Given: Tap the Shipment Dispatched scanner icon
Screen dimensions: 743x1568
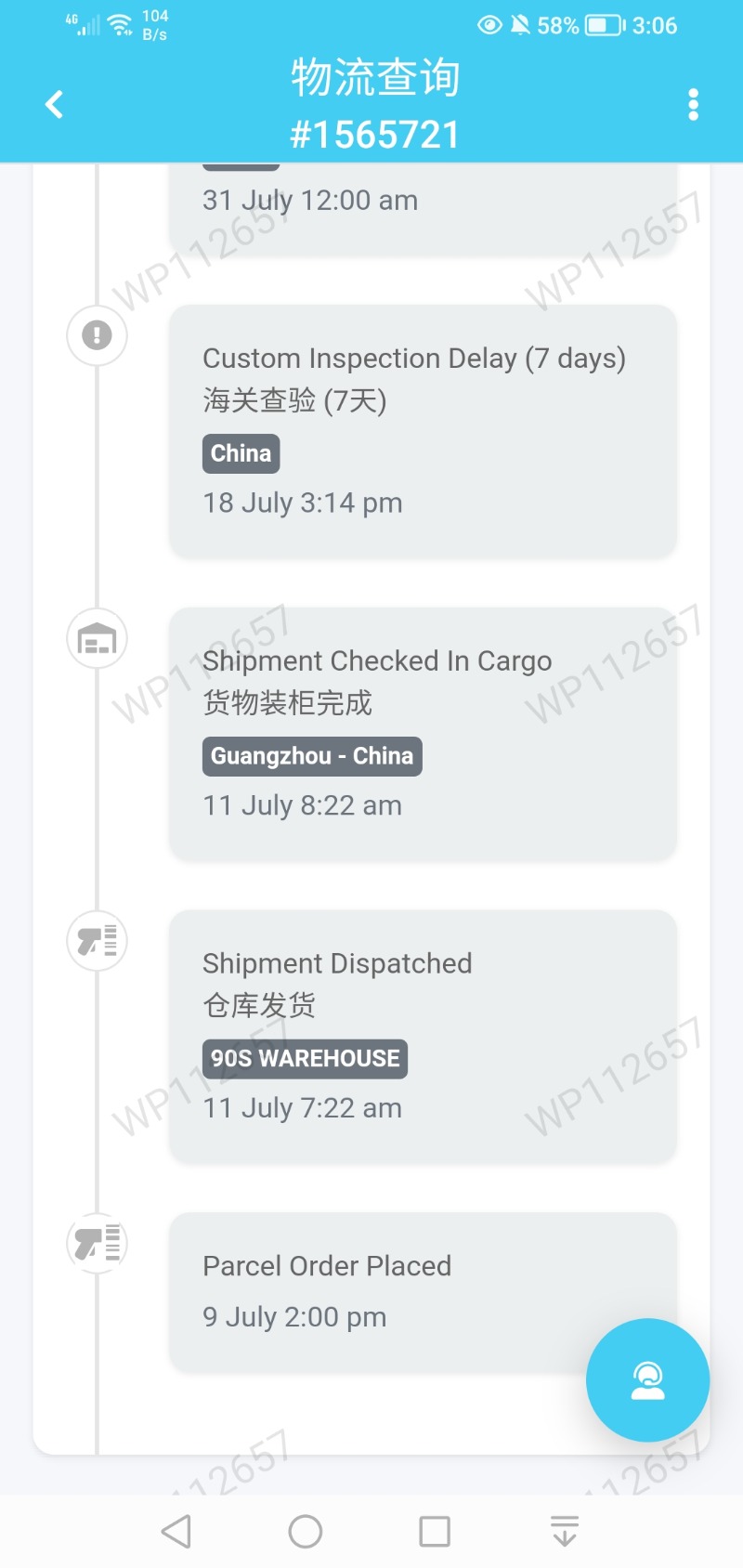Looking at the screenshot, I should 97,941.
